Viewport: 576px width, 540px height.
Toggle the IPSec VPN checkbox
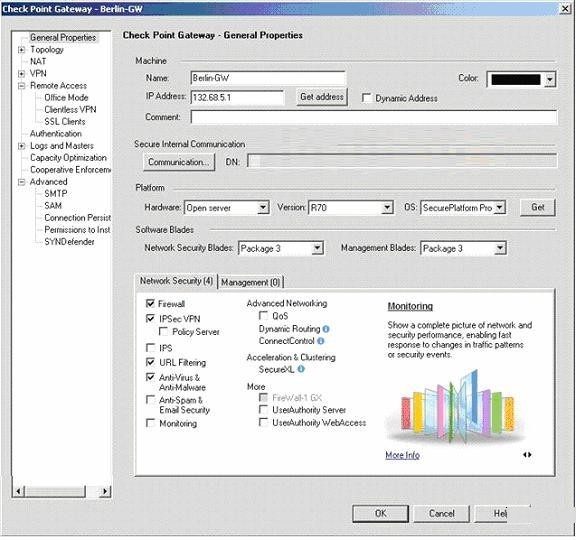150,318
